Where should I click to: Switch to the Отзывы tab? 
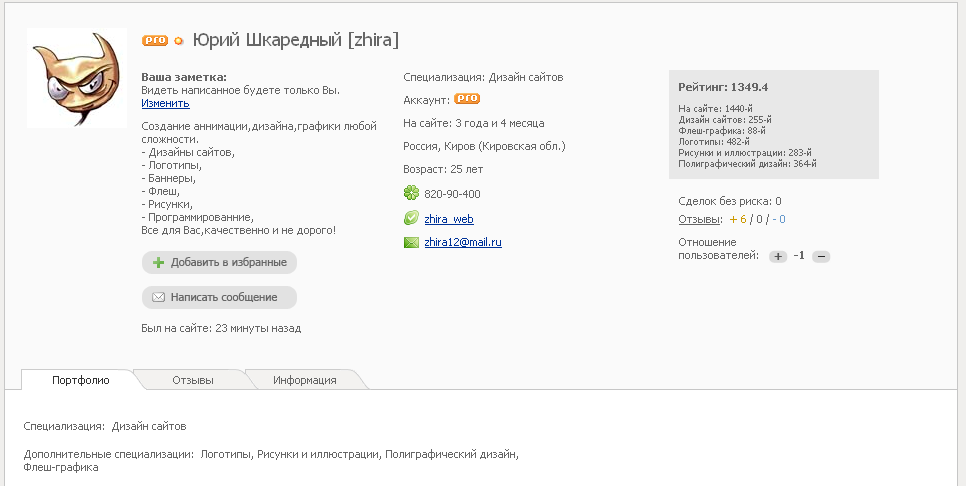pos(193,380)
